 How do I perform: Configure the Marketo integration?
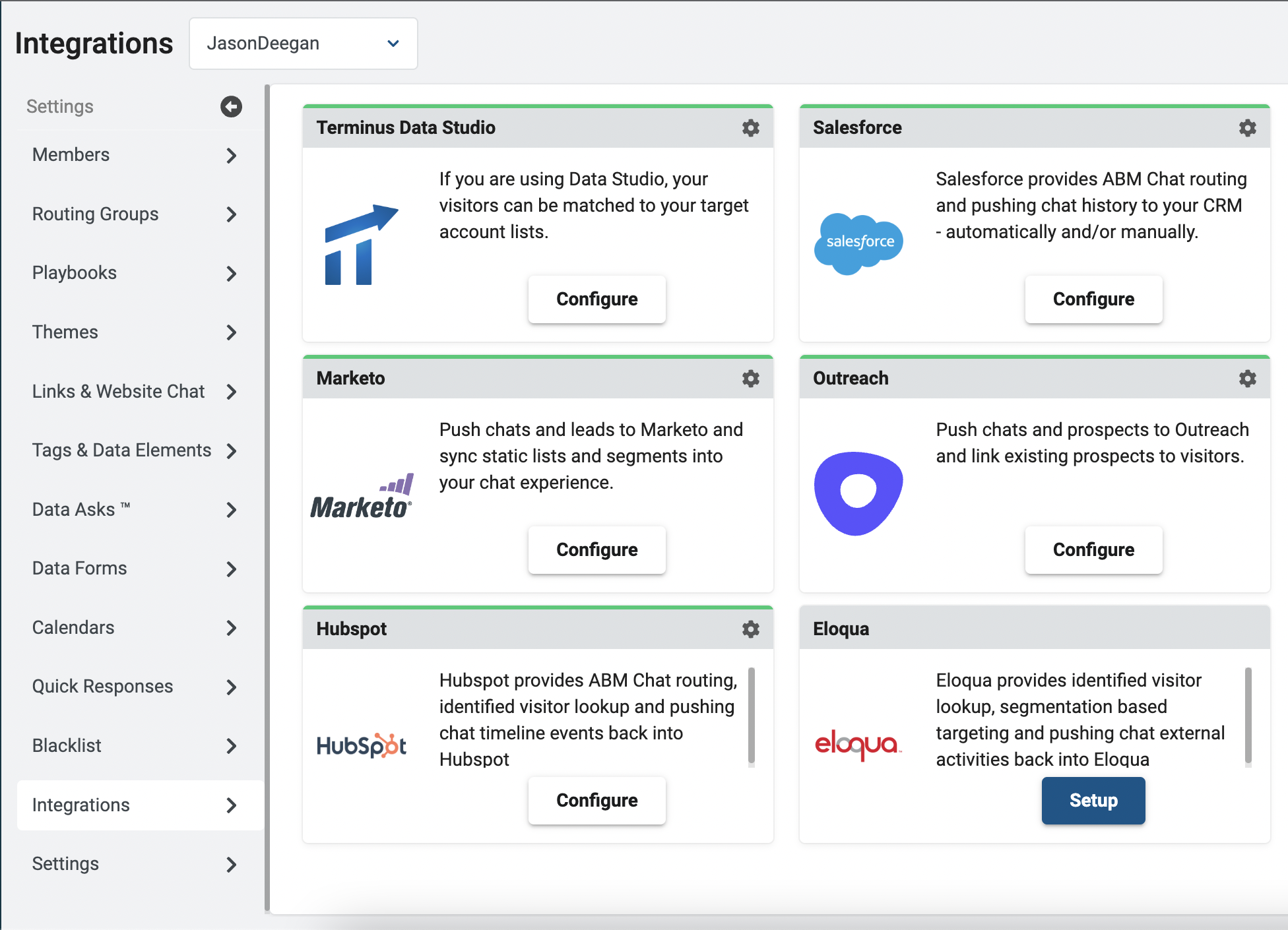click(x=596, y=550)
